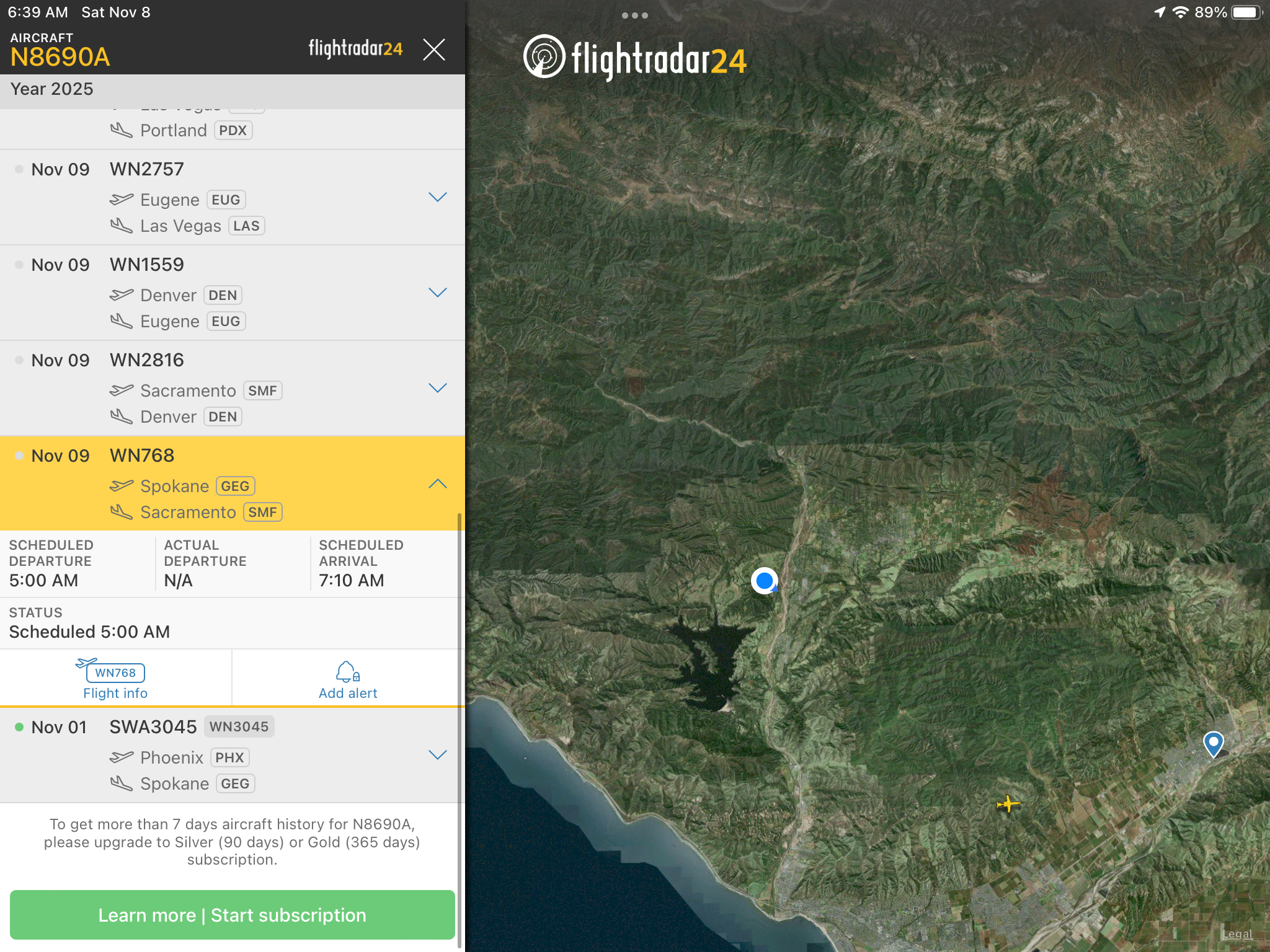Tap the blue location pin marker
This screenshot has height=952, width=1270.
(1213, 743)
